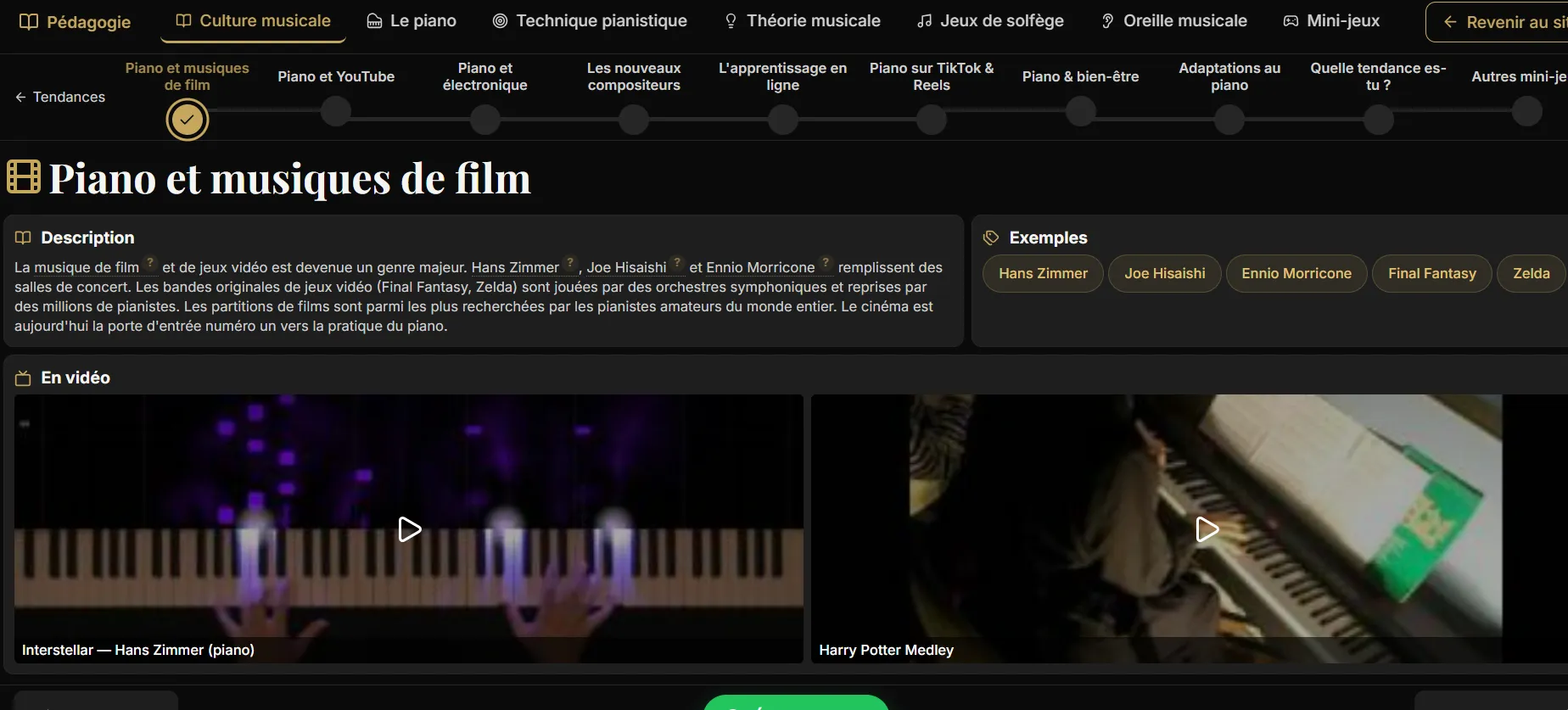Click the target icon beside Technique pianistique
The height and width of the screenshot is (710, 1568).
(501, 20)
